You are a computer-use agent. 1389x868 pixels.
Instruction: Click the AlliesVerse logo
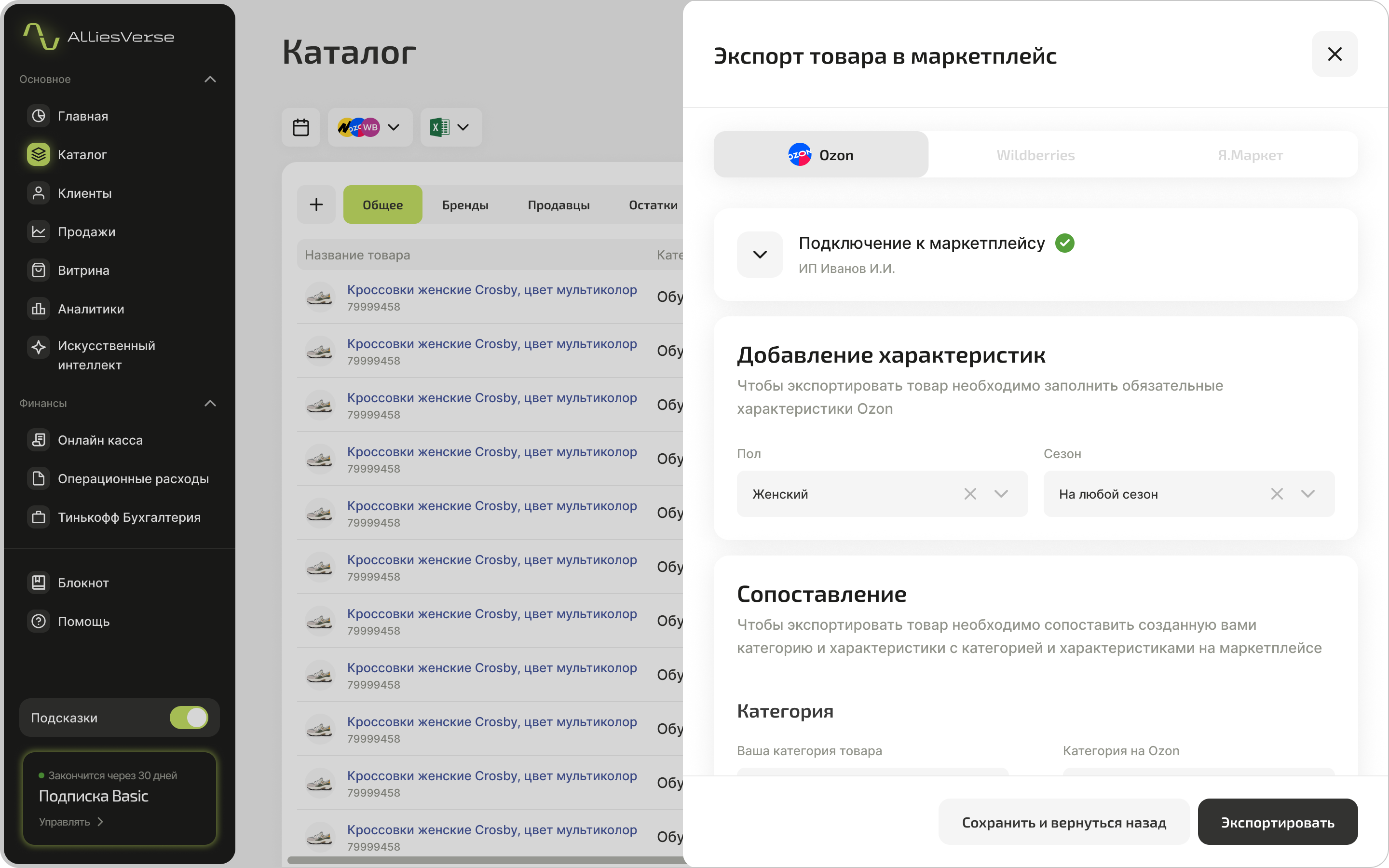(x=98, y=37)
